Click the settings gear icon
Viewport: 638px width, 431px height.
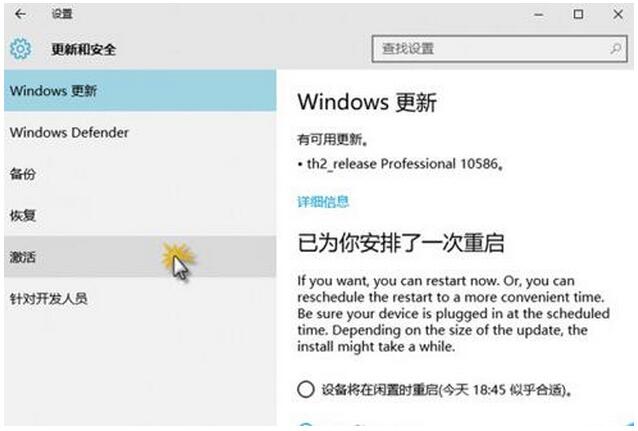point(20,48)
